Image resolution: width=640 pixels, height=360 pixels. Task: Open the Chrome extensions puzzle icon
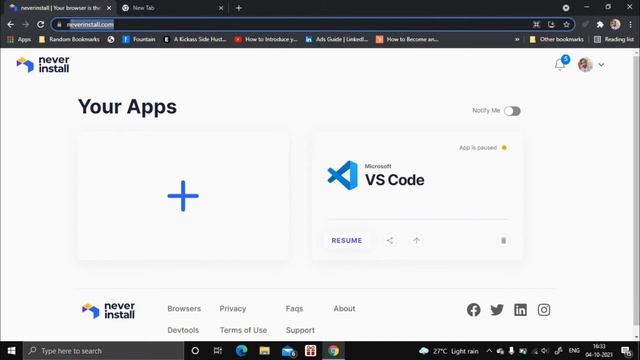[600, 24]
